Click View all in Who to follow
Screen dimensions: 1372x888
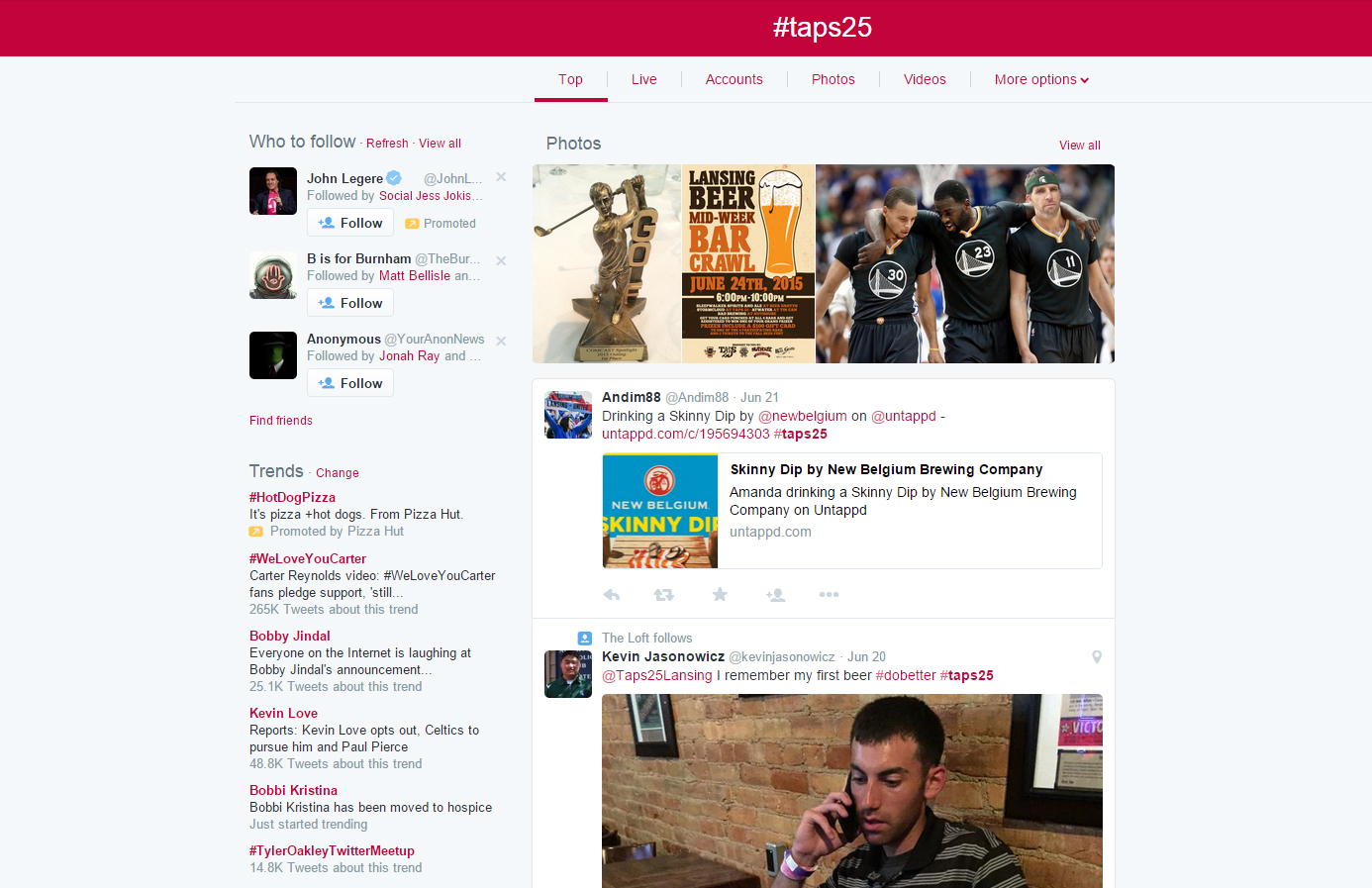click(440, 144)
